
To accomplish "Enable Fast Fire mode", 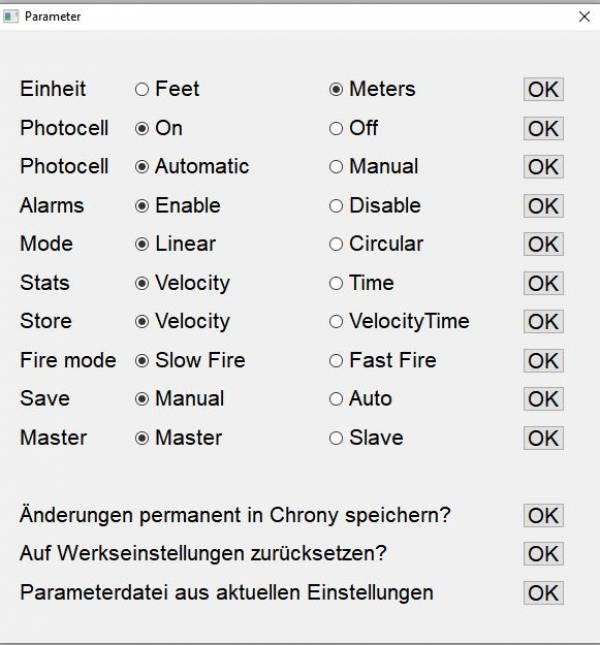I will coord(336,360).
